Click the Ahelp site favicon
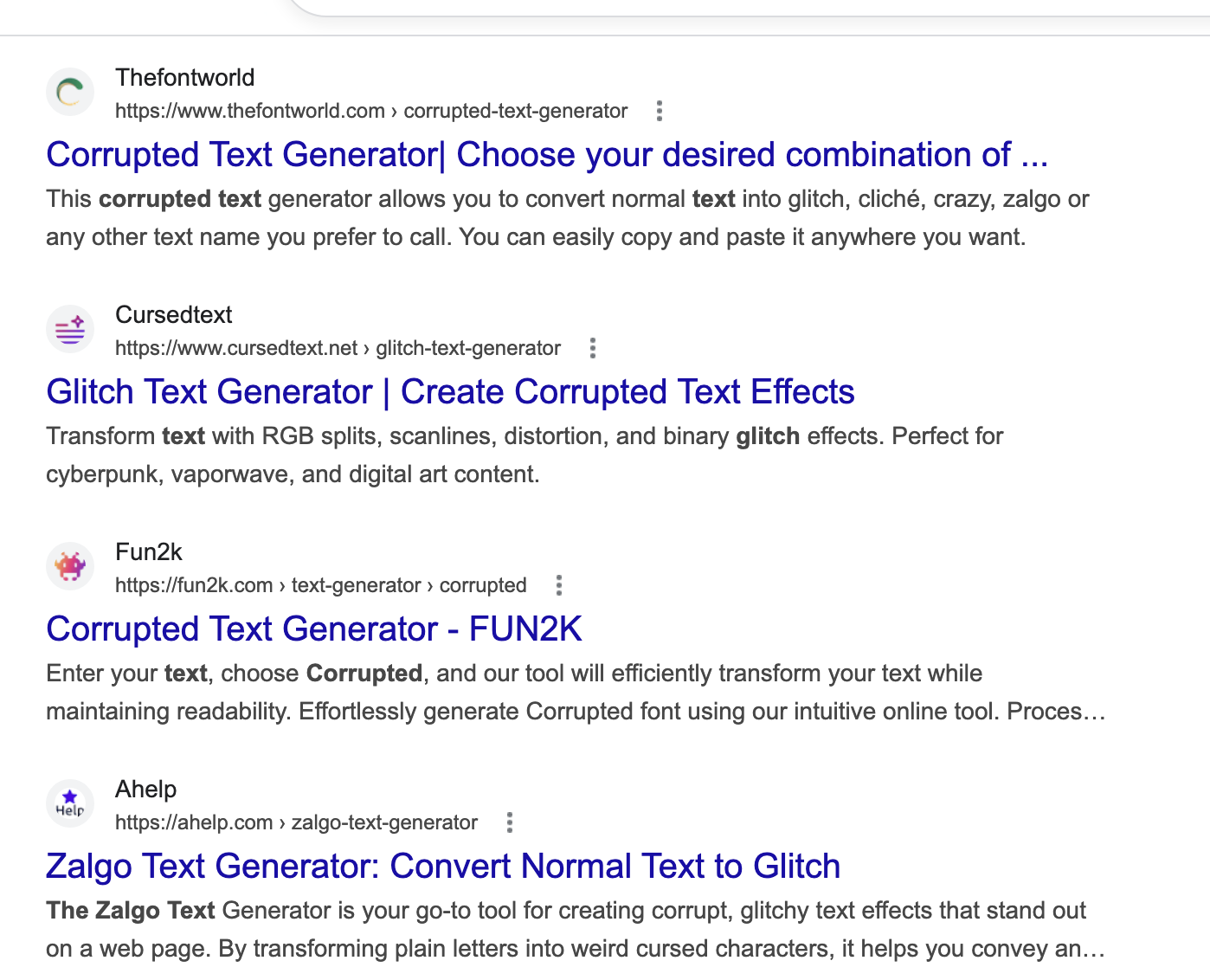The height and width of the screenshot is (980, 1210). [x=70, y=803]
